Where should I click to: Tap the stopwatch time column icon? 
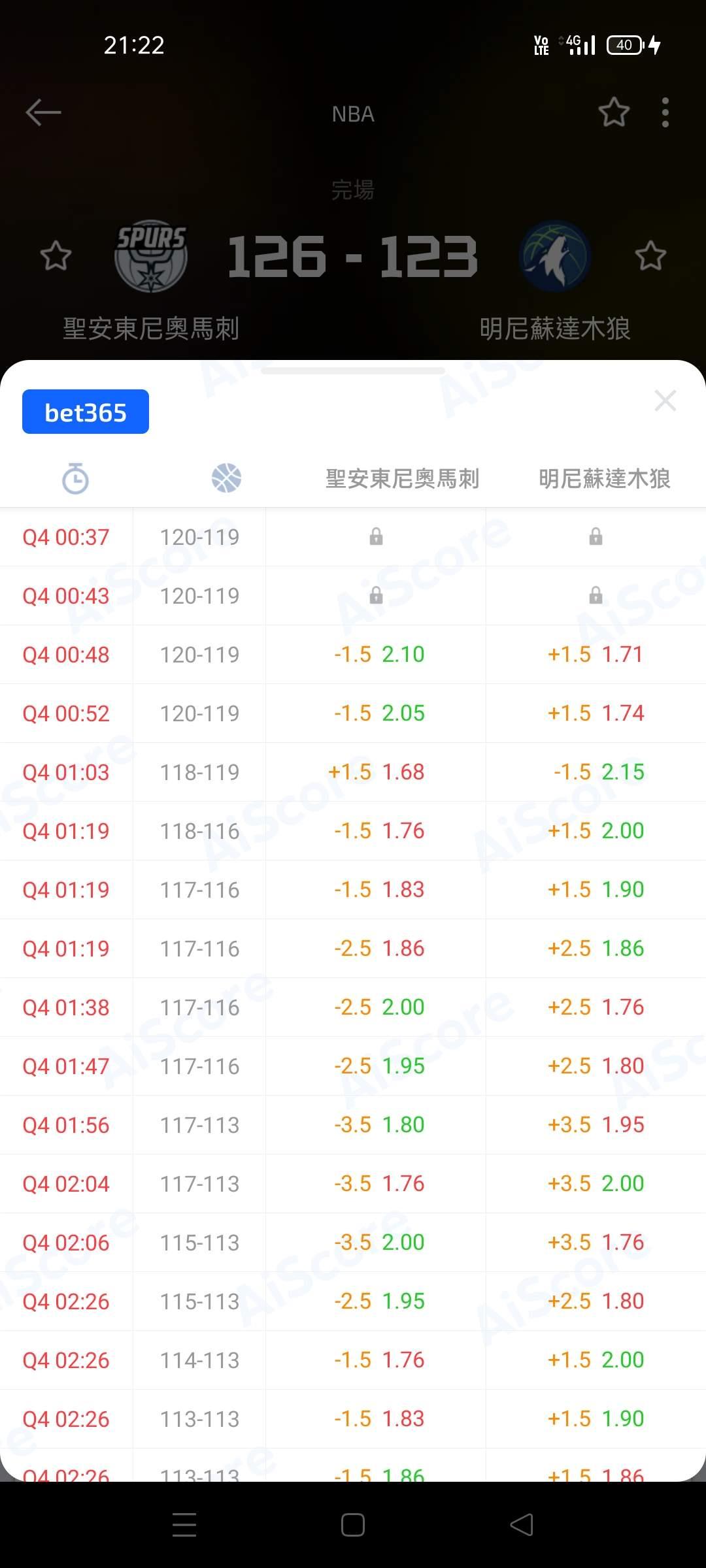pyautogui.click(x=75, y=478)
